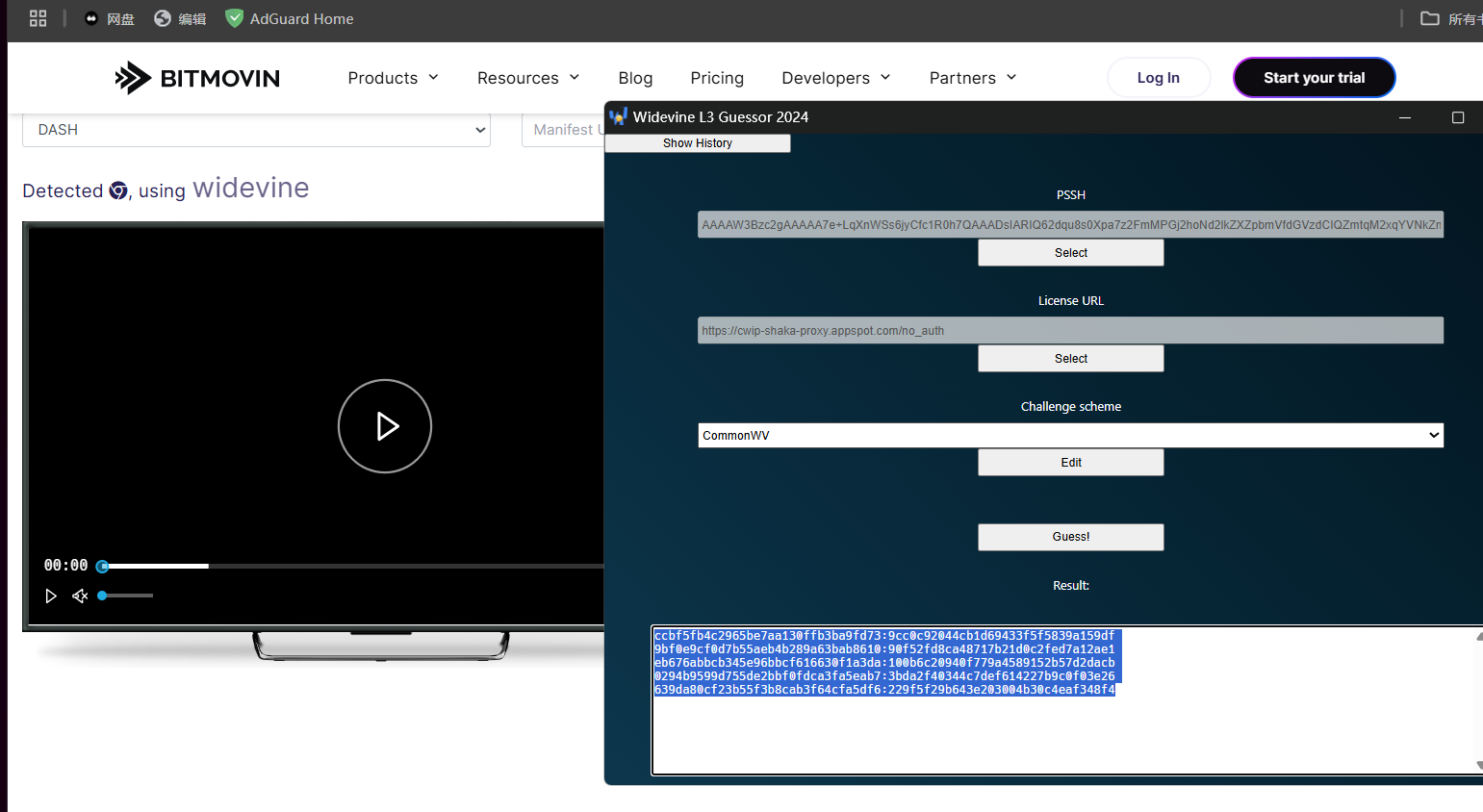Open the browser apps grid icon
This screenshot has height=812, width=1483.
[x=38, y=18]
